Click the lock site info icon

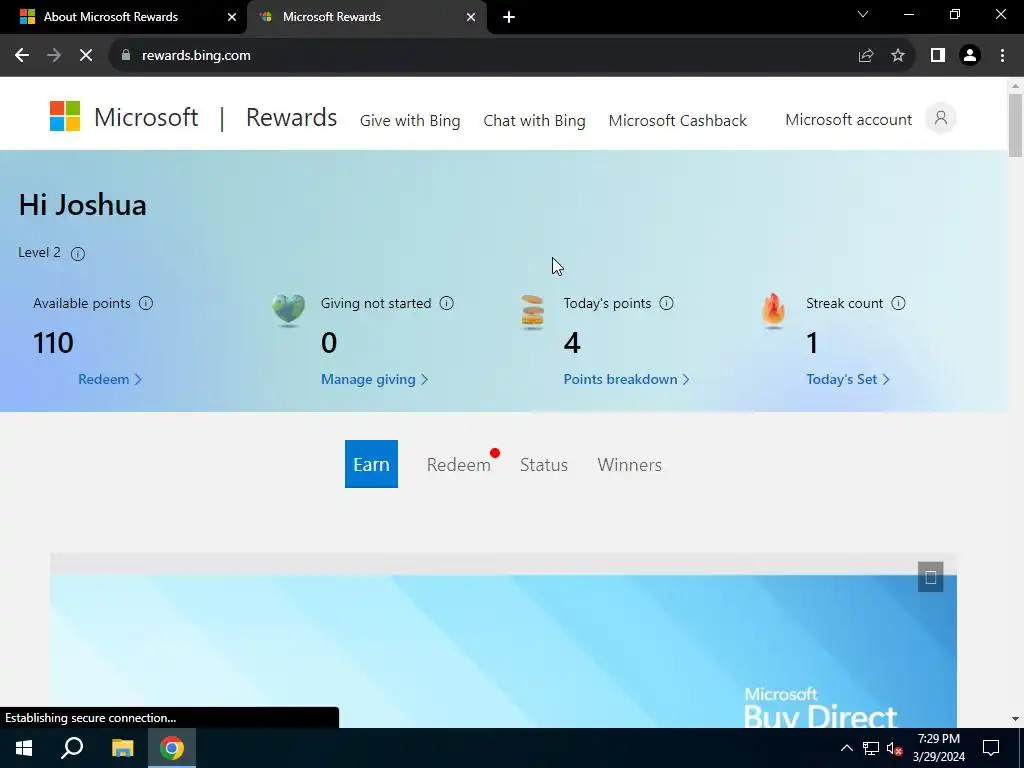coord(126,56)
